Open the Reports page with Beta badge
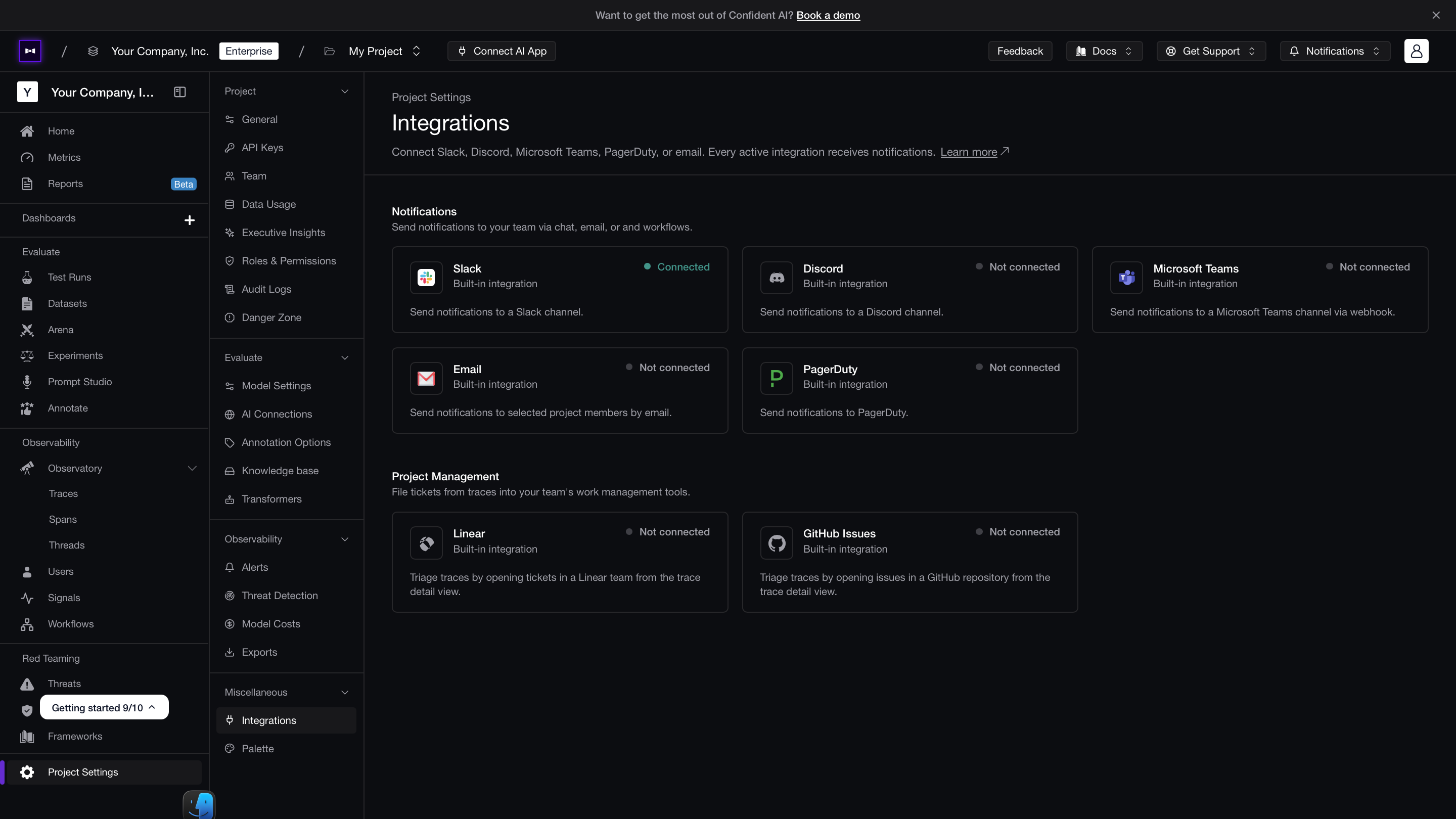Viewport: 1456px width, 819px height. (x=104, y=184)
